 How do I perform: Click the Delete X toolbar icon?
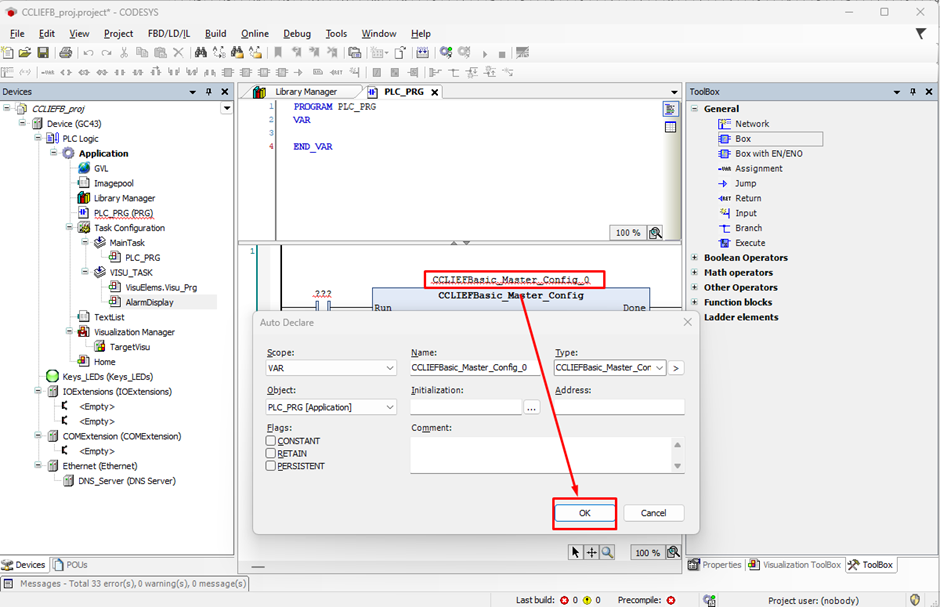click(x=178, y=53)
